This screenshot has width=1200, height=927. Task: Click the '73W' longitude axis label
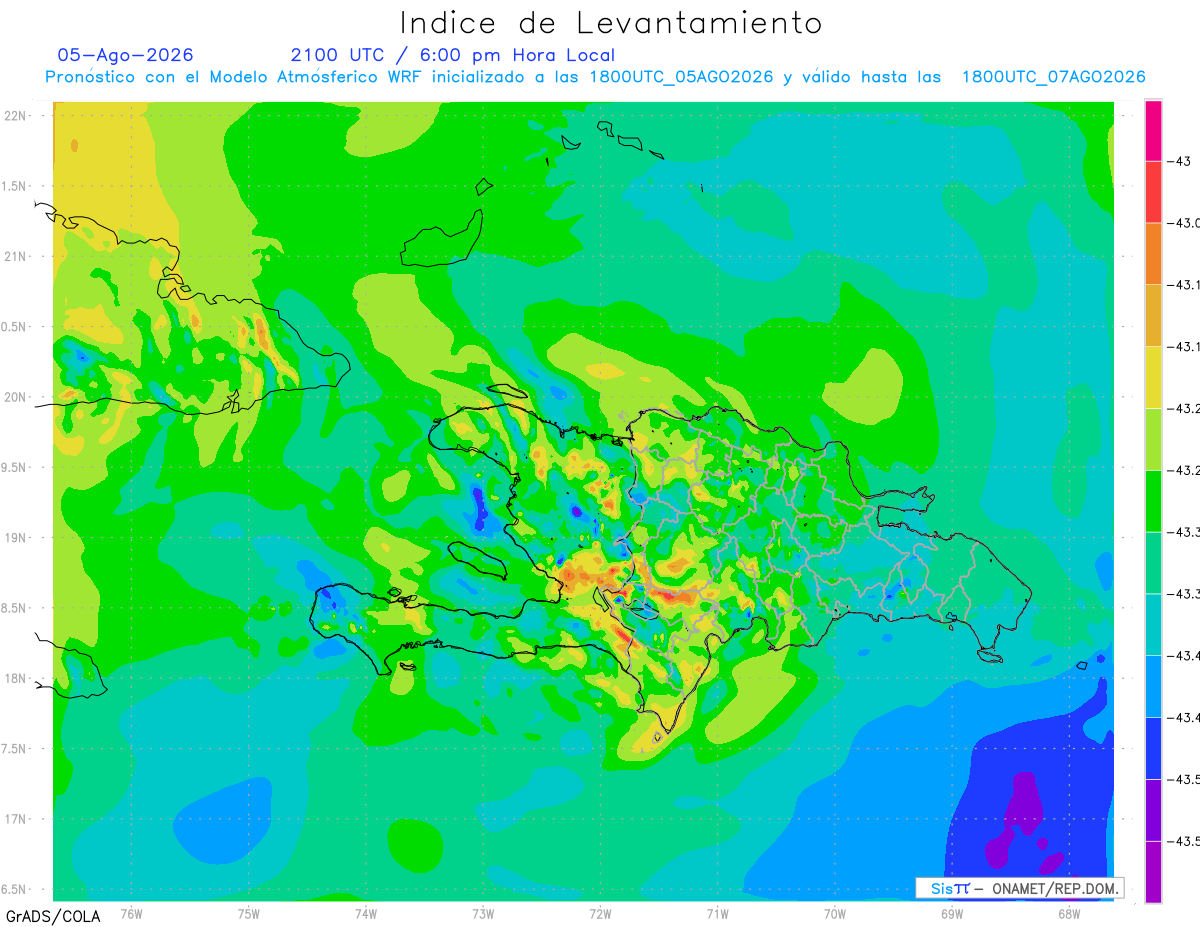(x=483, y=913)
